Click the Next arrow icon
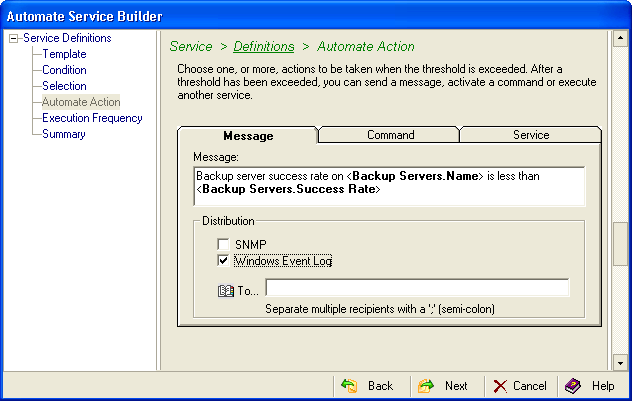The height and width of the screenshot is (401, 632). [x=426, y=386]
